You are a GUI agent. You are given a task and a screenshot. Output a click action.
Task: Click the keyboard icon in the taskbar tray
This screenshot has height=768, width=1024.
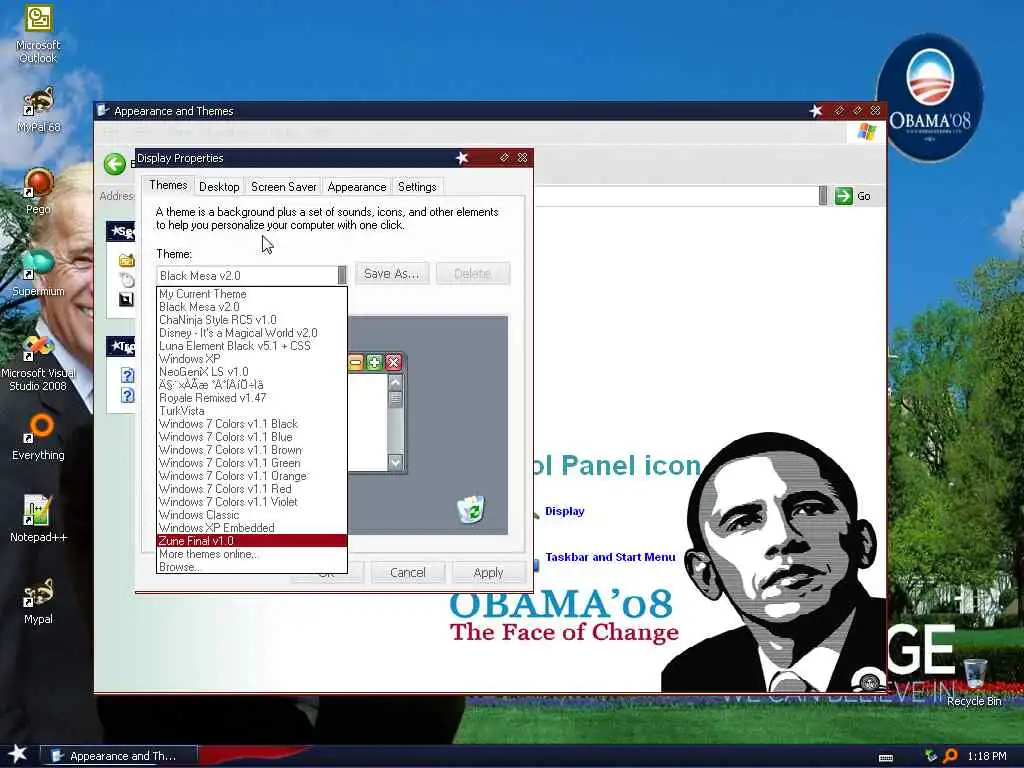coord(886,758)
